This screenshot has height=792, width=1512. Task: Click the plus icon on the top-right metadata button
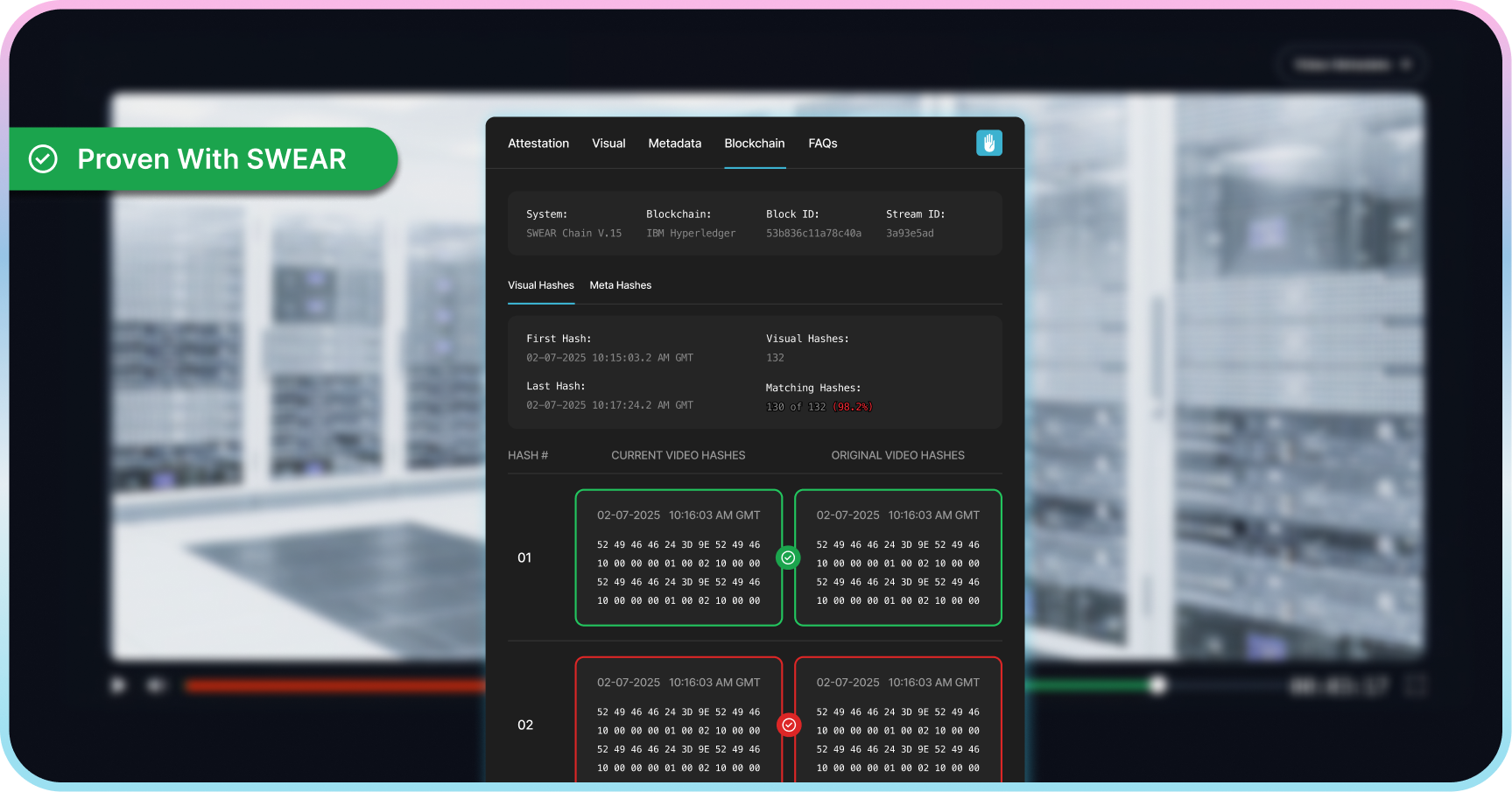point(1408,64)
